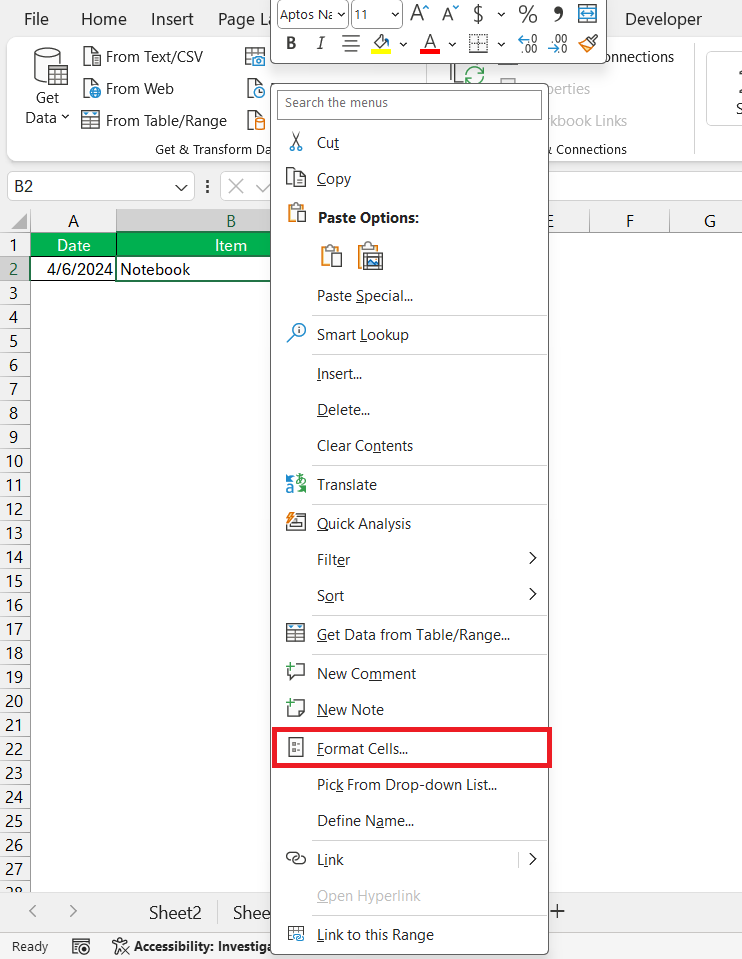This screenshot has height=959, width=742.
Task: Expand the Link submenu arrow
Action: [x=532, y=859]
